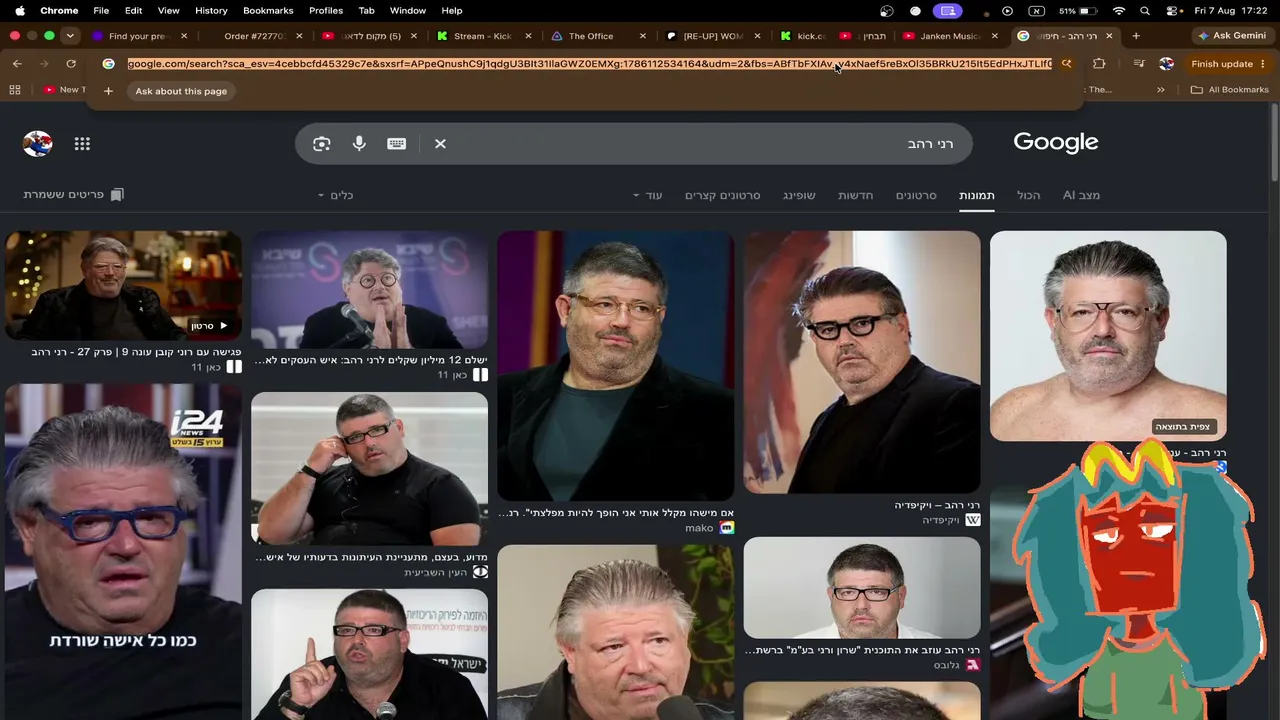Open the Google account avatar on the page

coord(38,144)
